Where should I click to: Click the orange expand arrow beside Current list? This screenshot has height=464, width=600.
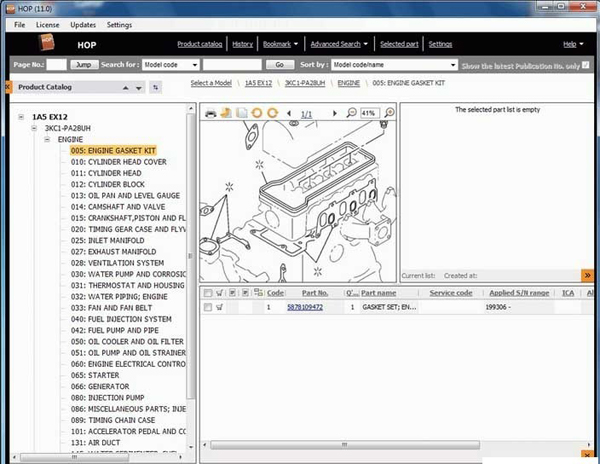587,275
